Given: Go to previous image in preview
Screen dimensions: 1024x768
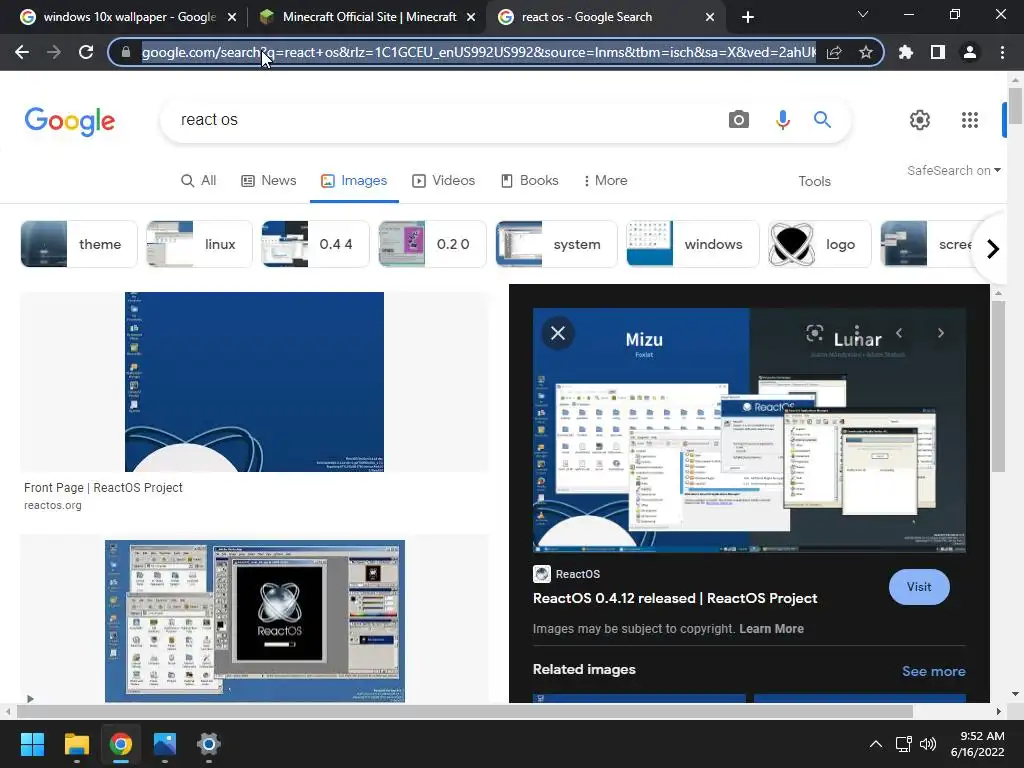Looking at the screenshot, I should [x=899, y=333].
